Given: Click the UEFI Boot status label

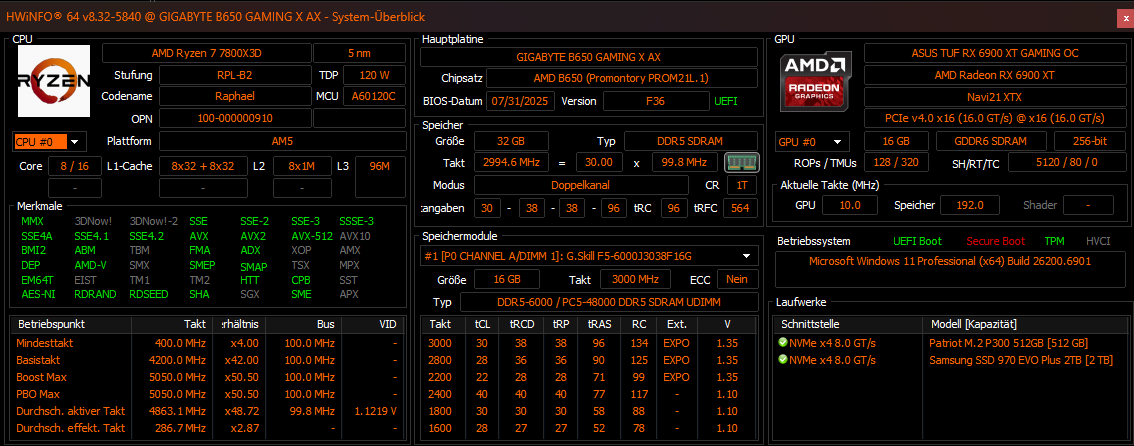Looking at the screenshot, I should [x=917, y=241].
